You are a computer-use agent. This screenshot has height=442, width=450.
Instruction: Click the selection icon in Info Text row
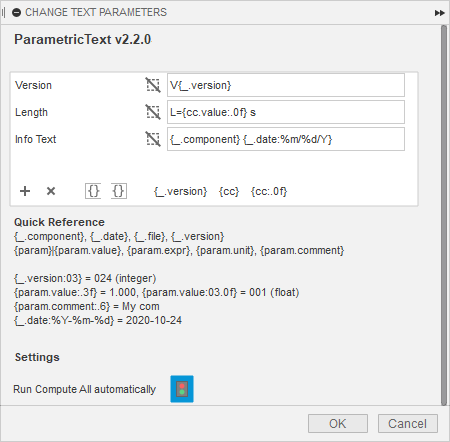[153, 139]
